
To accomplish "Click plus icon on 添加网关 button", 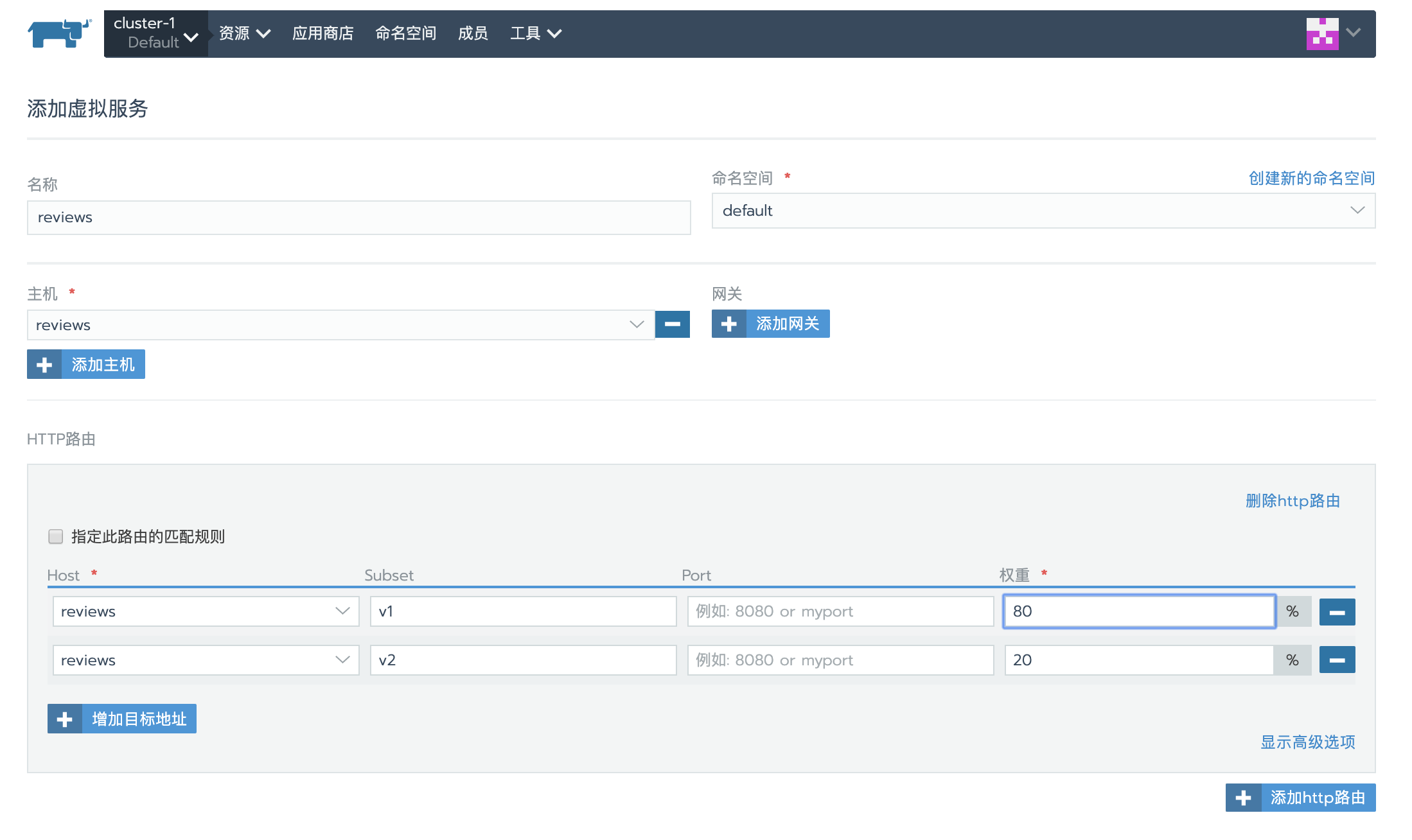I will click(728, 324).
